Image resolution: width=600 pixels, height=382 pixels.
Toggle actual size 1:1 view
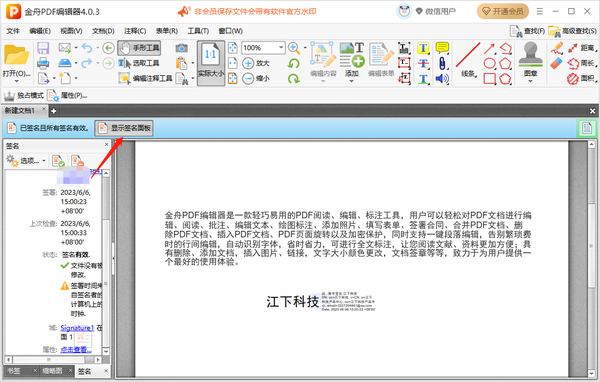[x=211, y=63]
